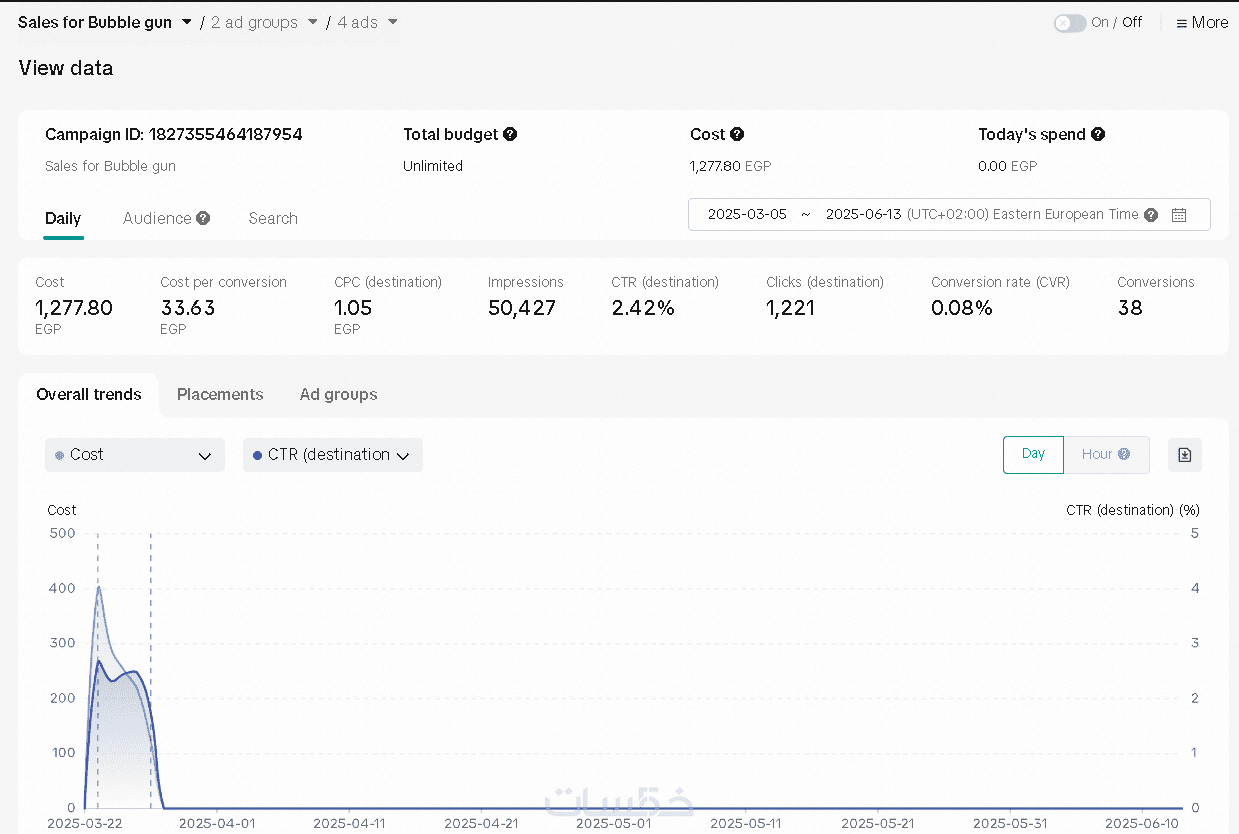This screenshot has height=834, width=1239.
Task: Select the Ad groups tab
Action: click(x=339, y=394)
